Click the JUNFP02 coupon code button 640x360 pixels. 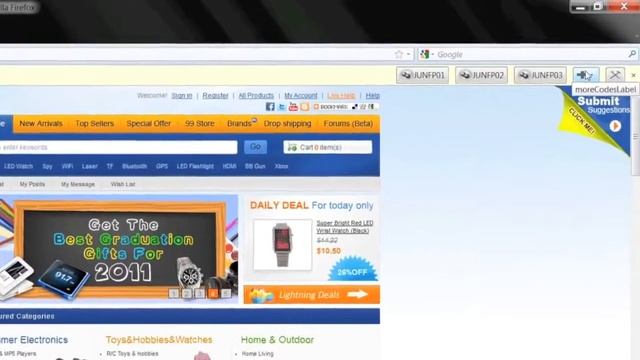click(482, 75)
